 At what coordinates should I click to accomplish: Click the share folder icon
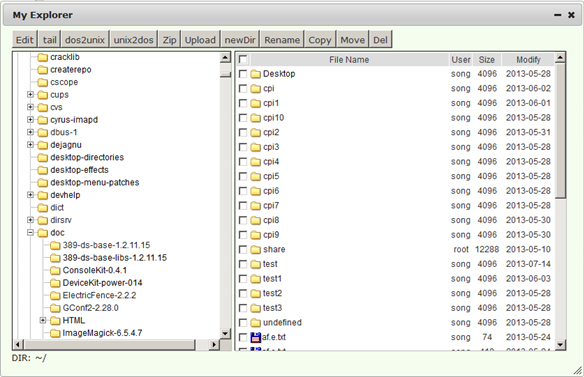pyautogui.click(x=256, y=250)
